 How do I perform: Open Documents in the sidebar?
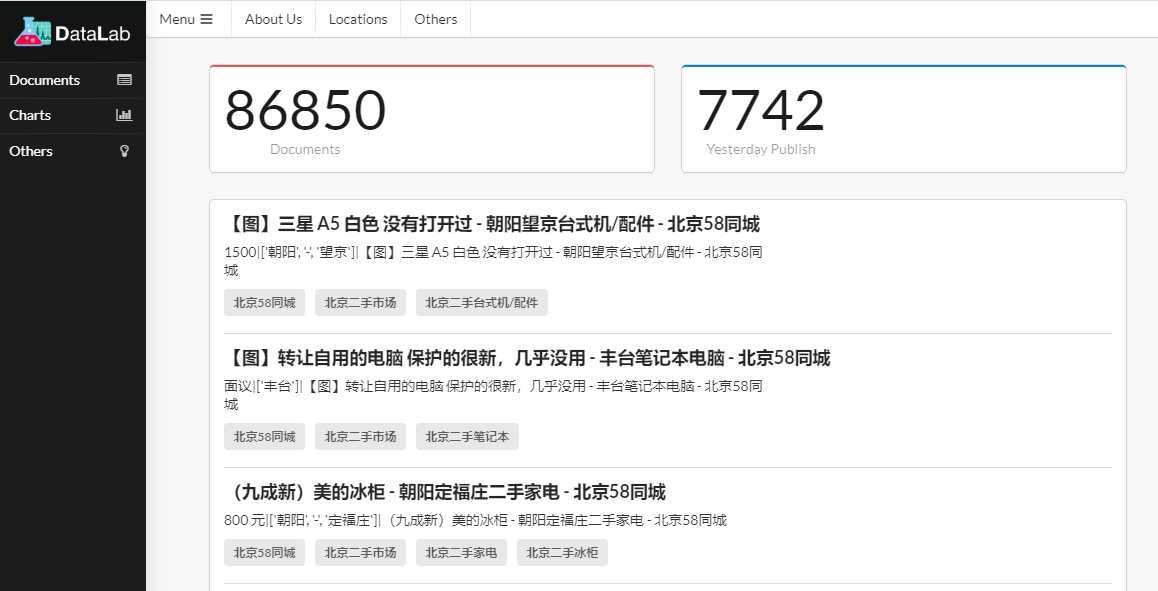click(x=73, y=80)
